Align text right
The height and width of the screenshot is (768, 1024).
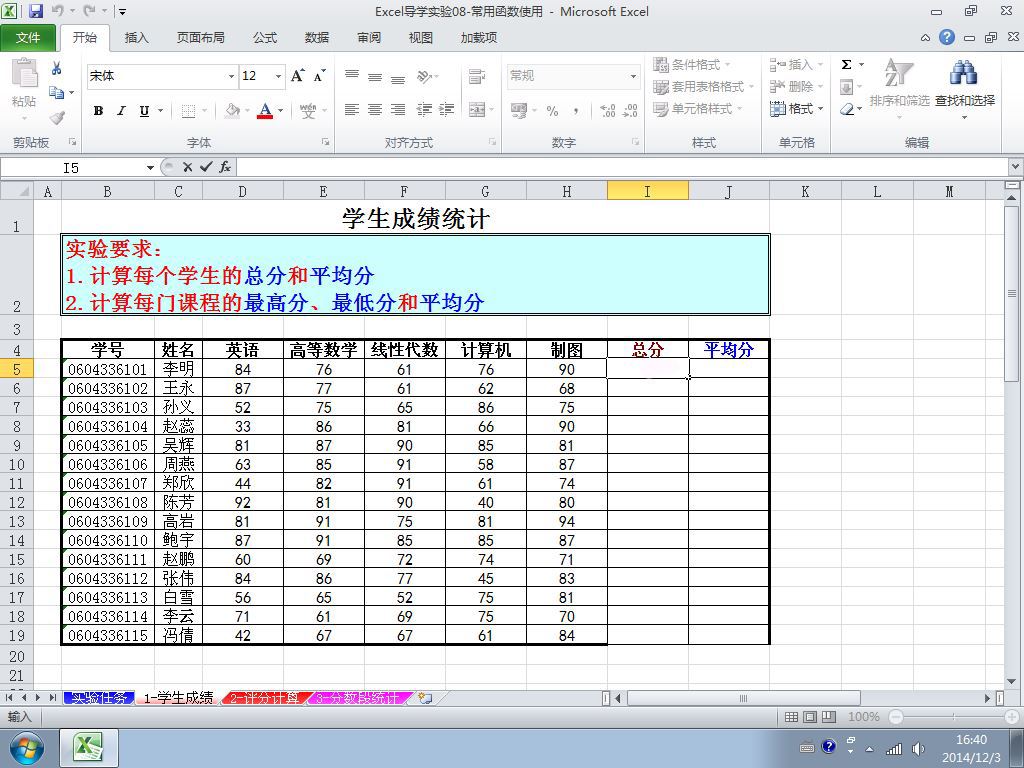click(x=398, y=109)
